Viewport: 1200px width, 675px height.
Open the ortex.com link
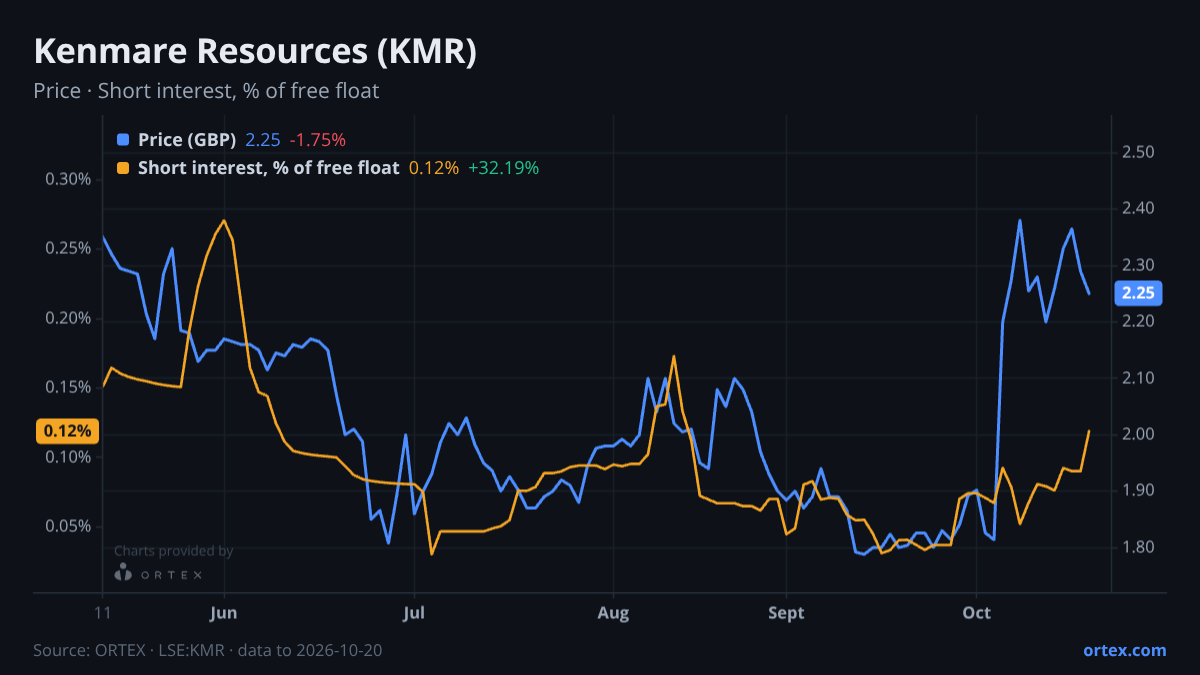1125,650
